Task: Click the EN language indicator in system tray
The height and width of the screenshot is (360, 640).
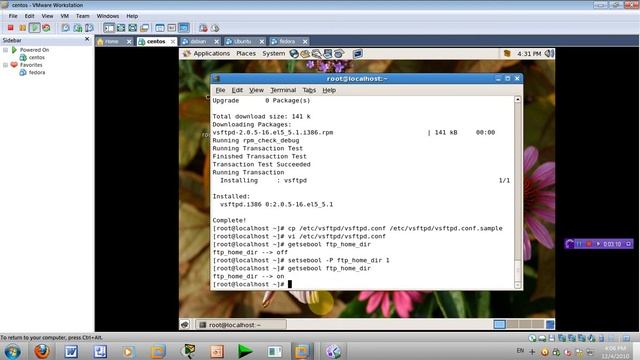Action: tap(520, 351)
